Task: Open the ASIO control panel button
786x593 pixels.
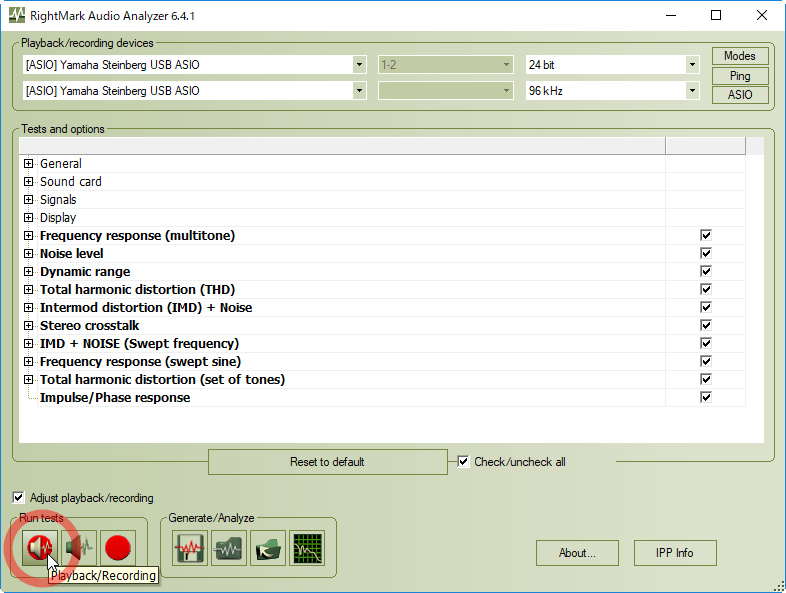Action: coord(740,94)
